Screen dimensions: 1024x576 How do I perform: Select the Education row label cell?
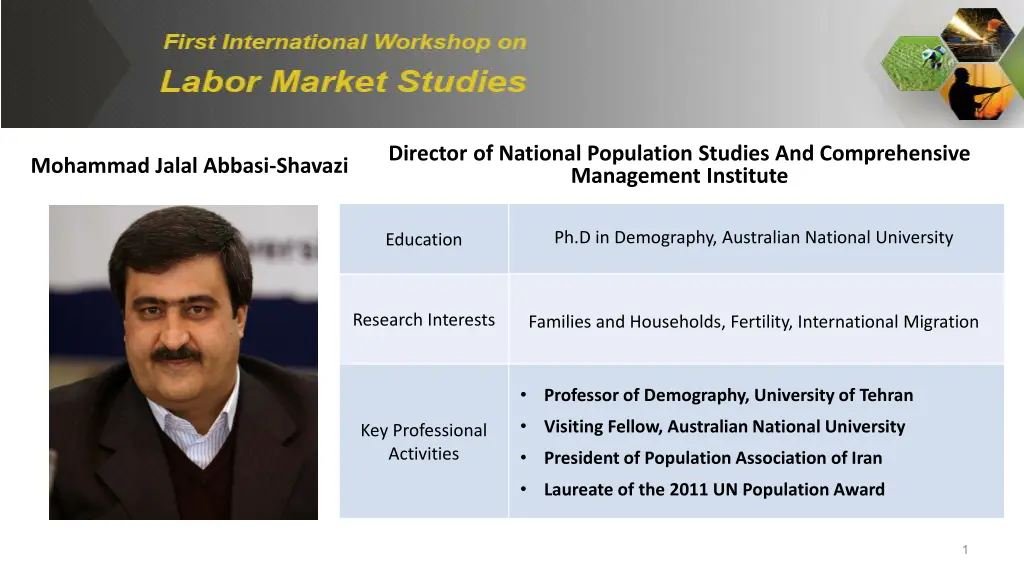(x=424, y=239)
